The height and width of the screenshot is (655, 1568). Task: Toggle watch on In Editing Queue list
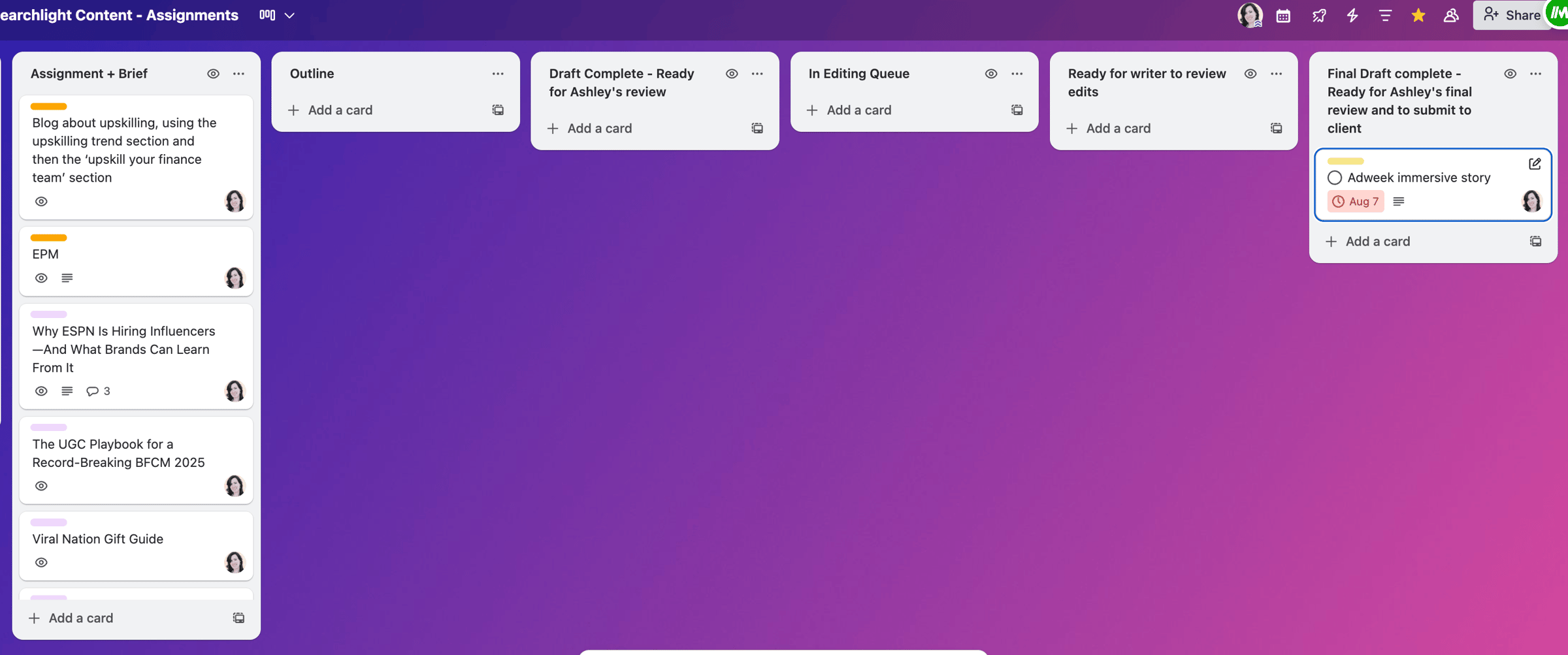[x=991, y=74]
